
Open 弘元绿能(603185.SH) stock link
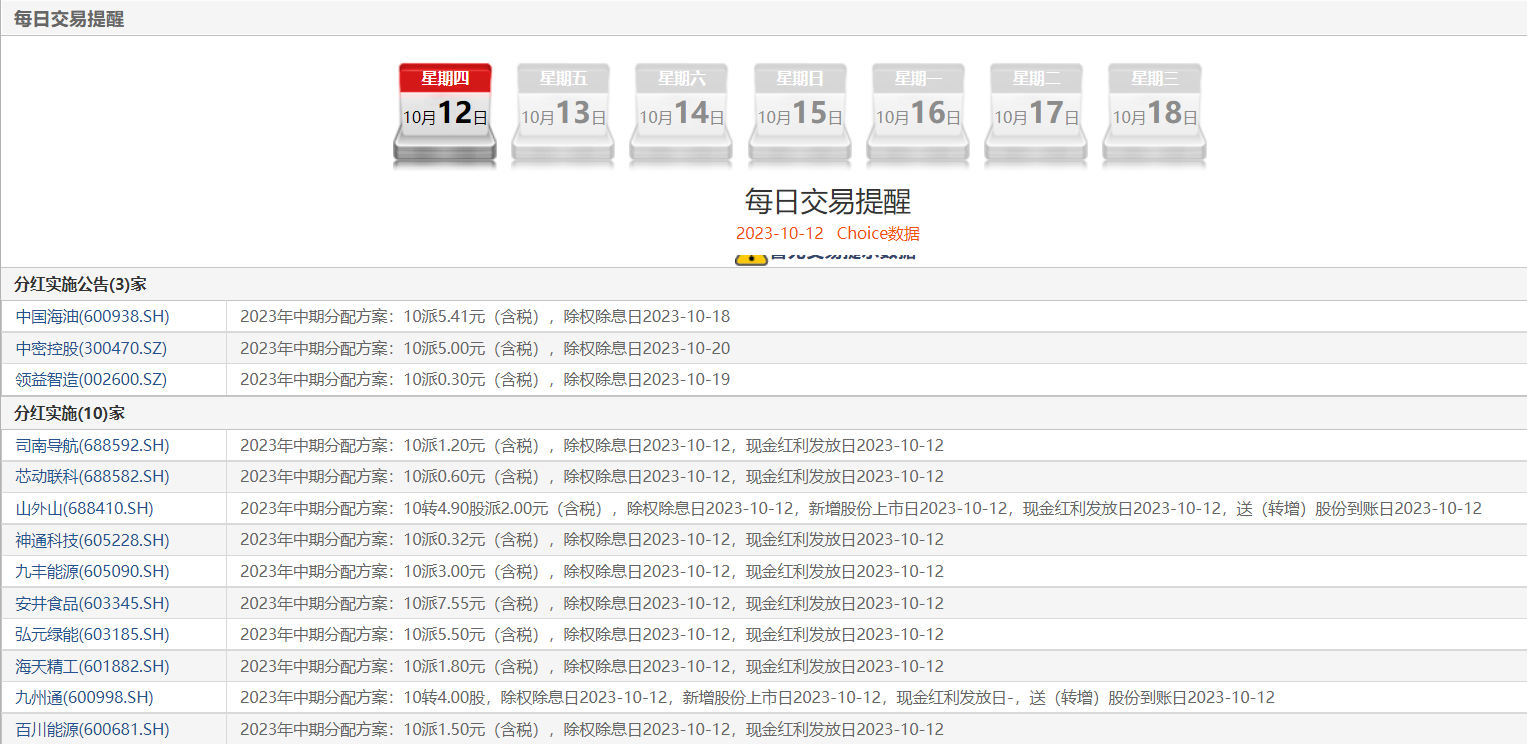(92, 635)
